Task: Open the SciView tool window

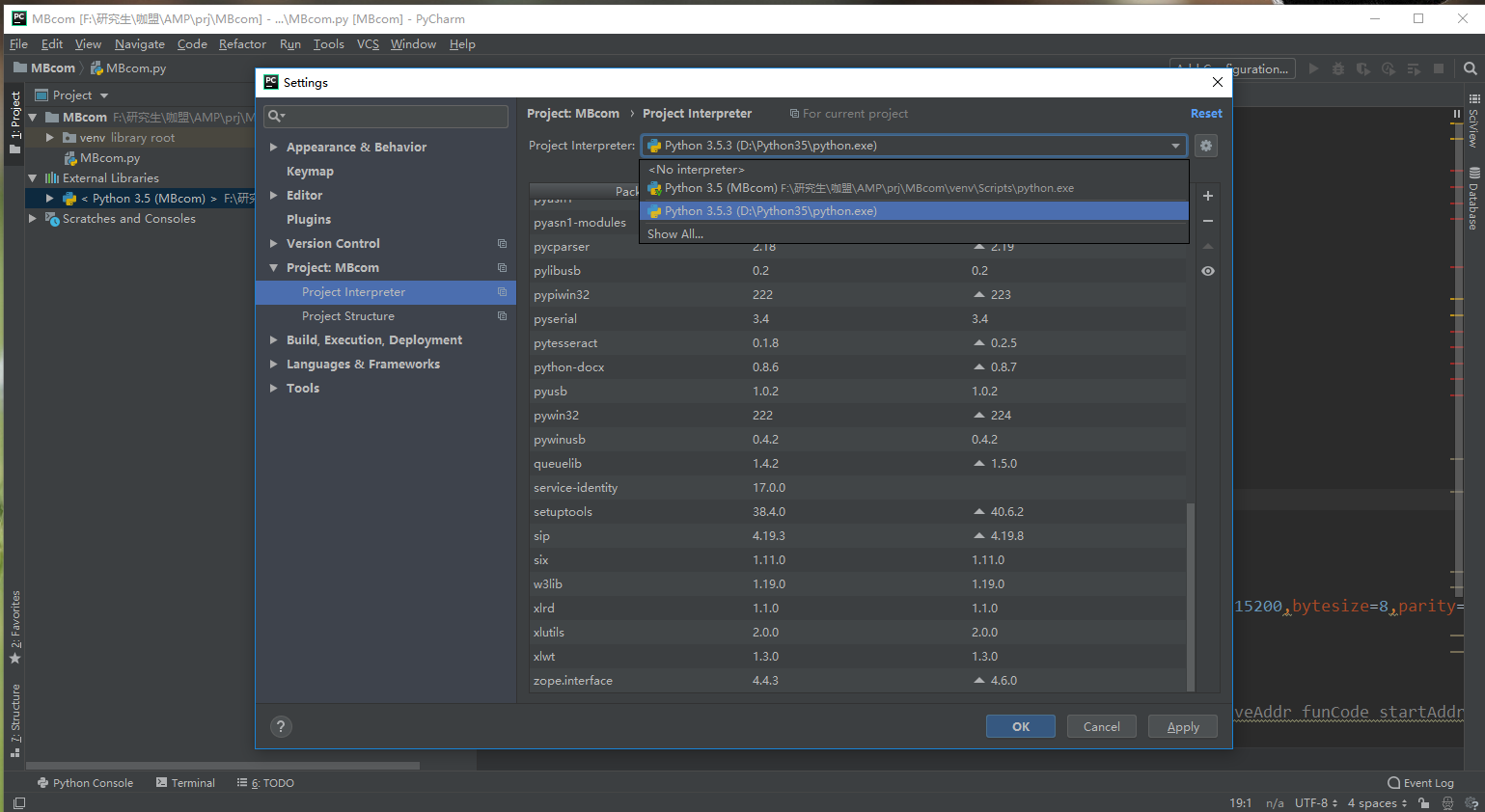Action: 1473,121
